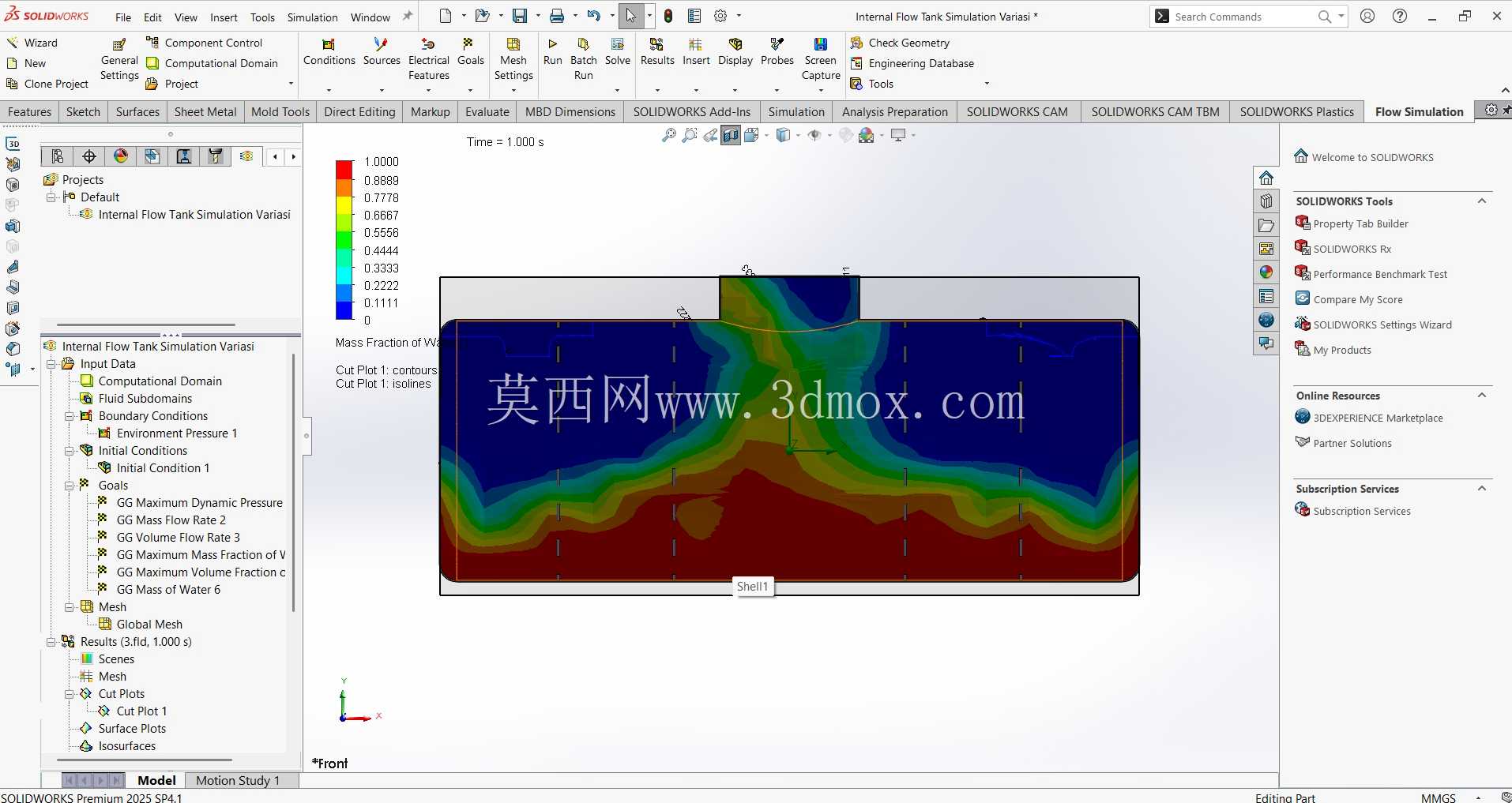Take a Screen Capture
The image size is (1512, 803).
(821, 60)
